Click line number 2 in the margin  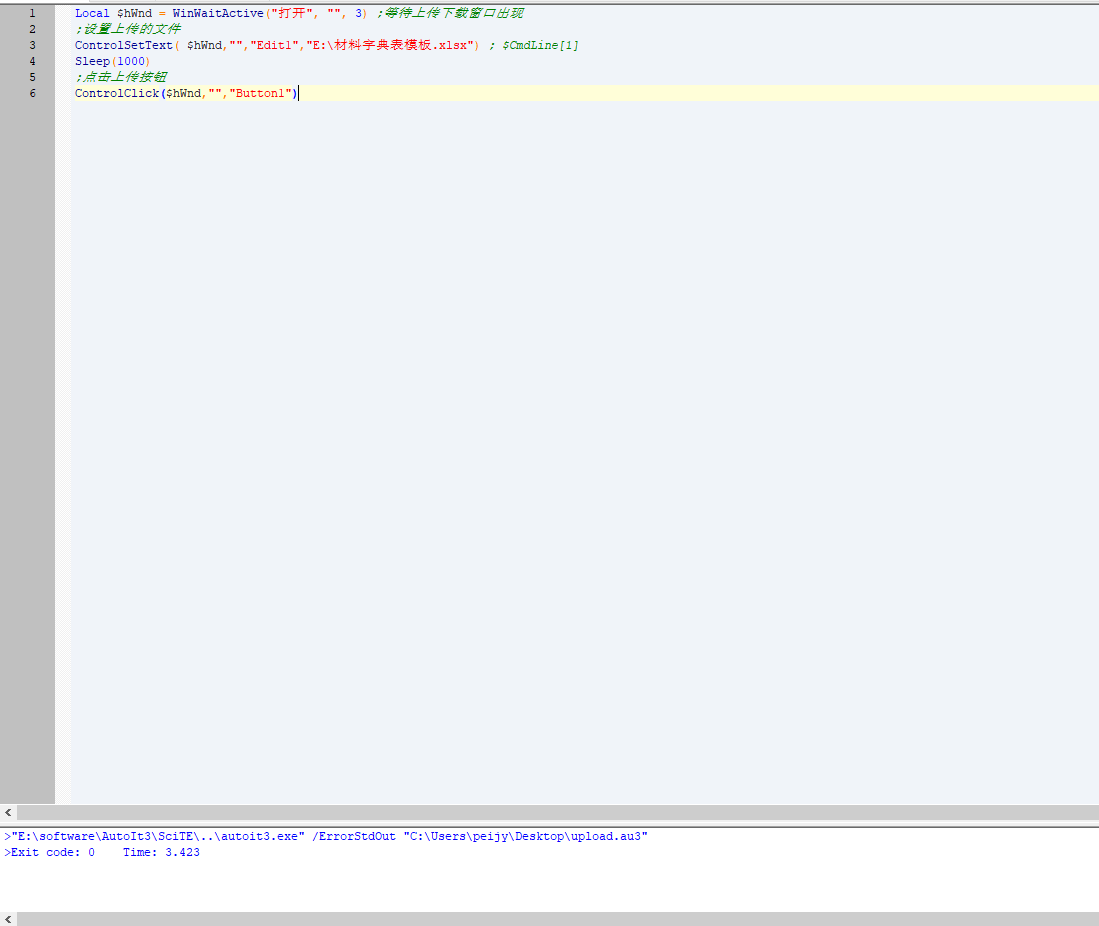pyautogui.click(x=32, y=29)
